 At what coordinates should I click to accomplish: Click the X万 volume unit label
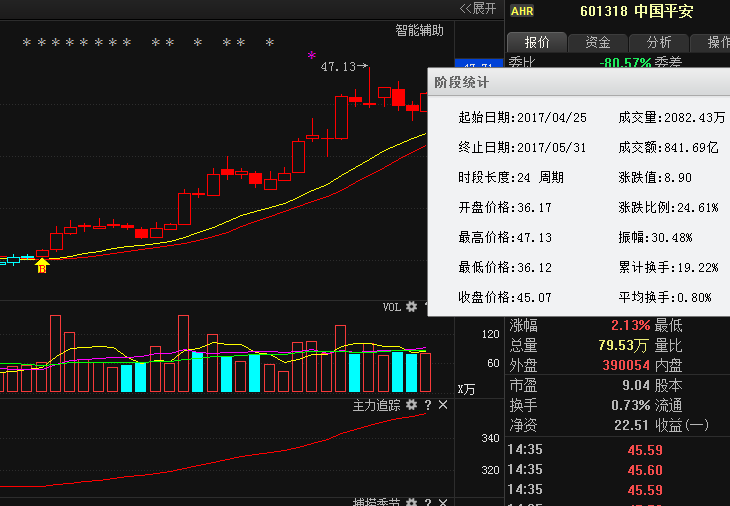click(466, 389)
